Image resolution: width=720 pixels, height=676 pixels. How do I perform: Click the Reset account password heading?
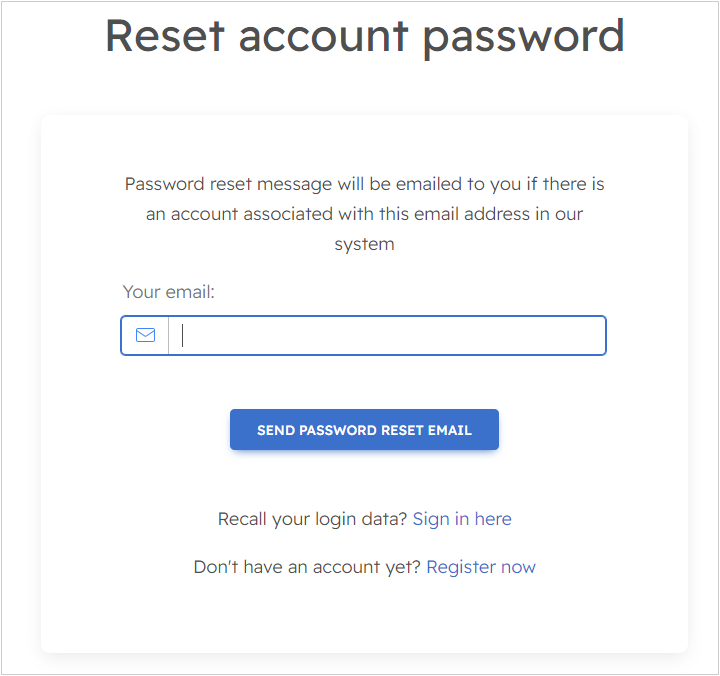tap(364, 35)
